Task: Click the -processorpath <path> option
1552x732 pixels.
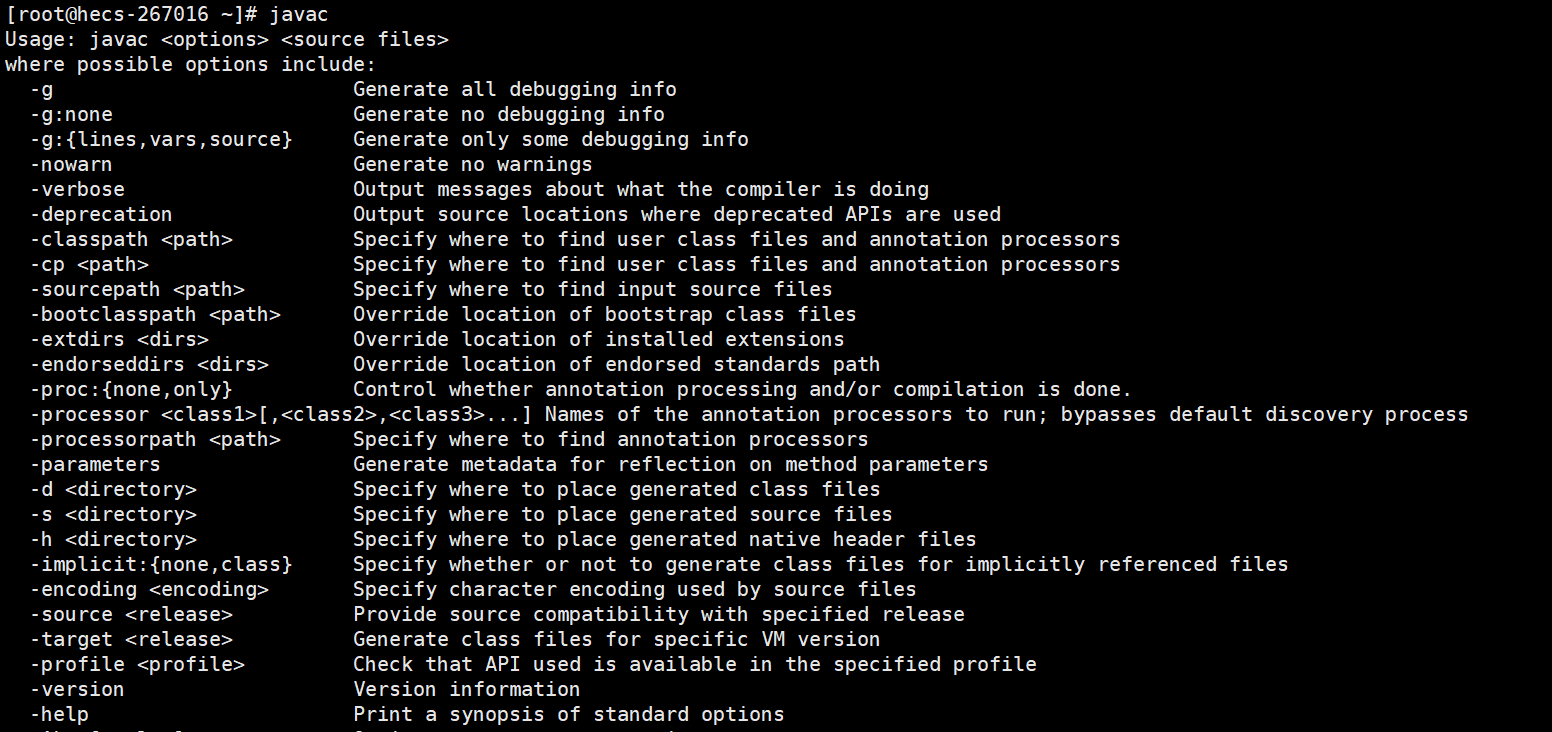Action: click(x=155, y=440)
